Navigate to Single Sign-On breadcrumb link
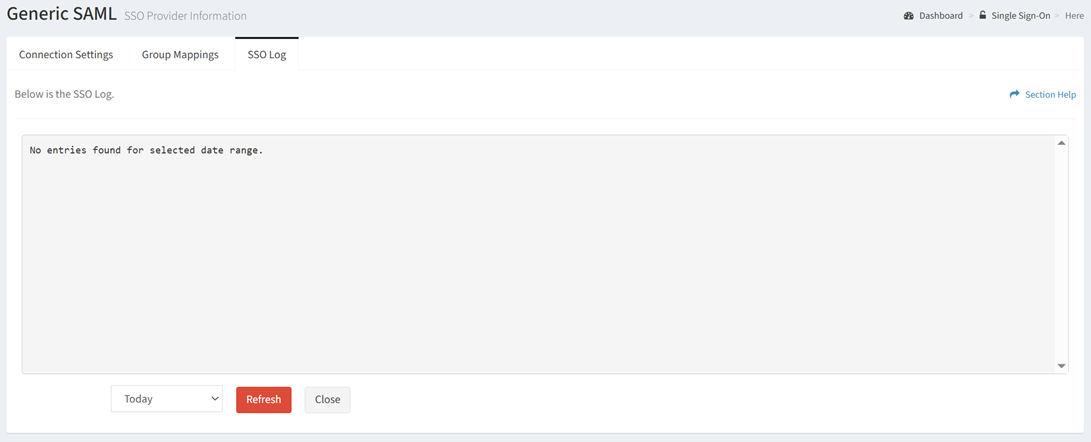1091x442 pixels. click(1021, 15)
